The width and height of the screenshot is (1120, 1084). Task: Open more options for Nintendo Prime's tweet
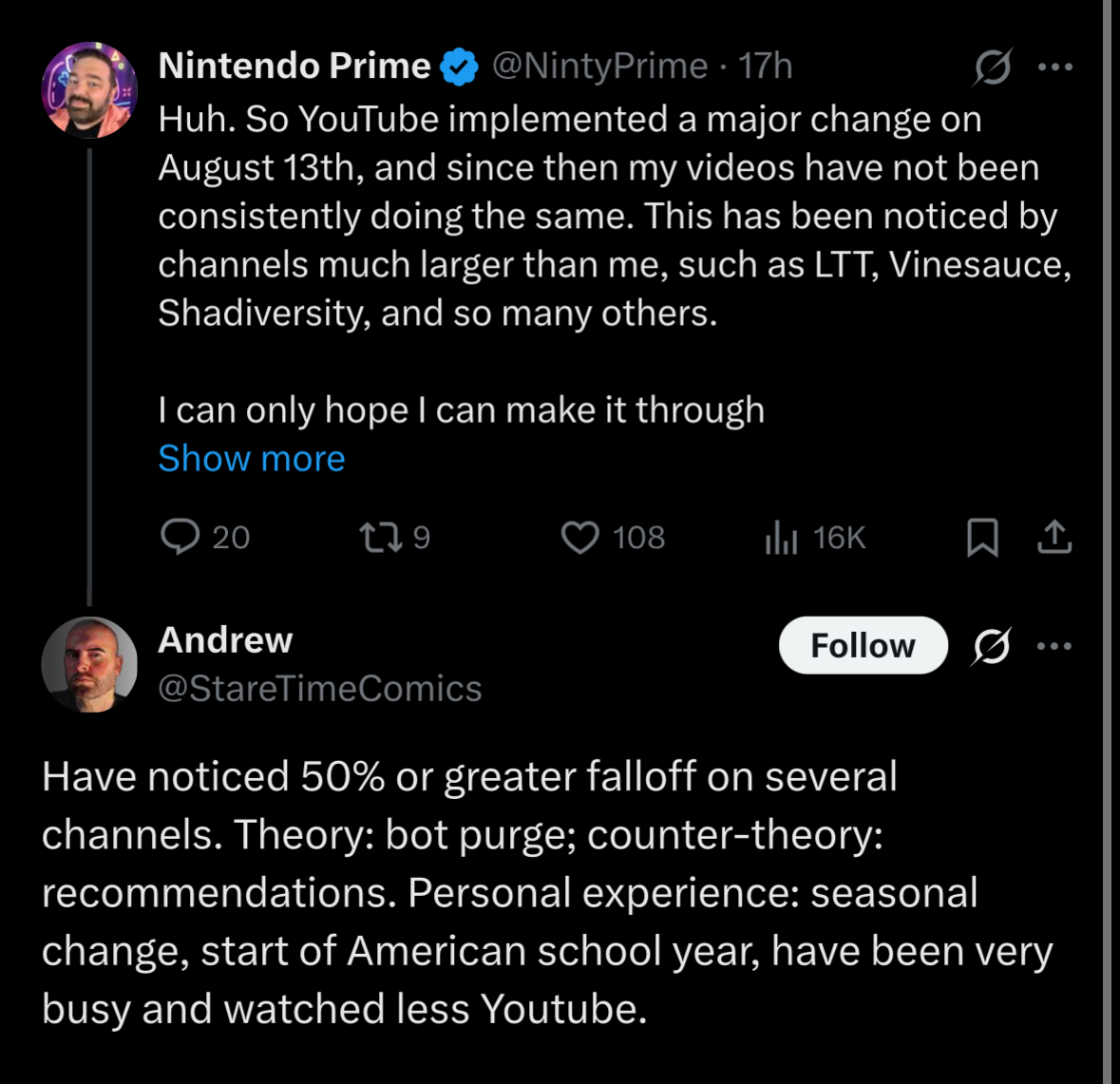1054,67
